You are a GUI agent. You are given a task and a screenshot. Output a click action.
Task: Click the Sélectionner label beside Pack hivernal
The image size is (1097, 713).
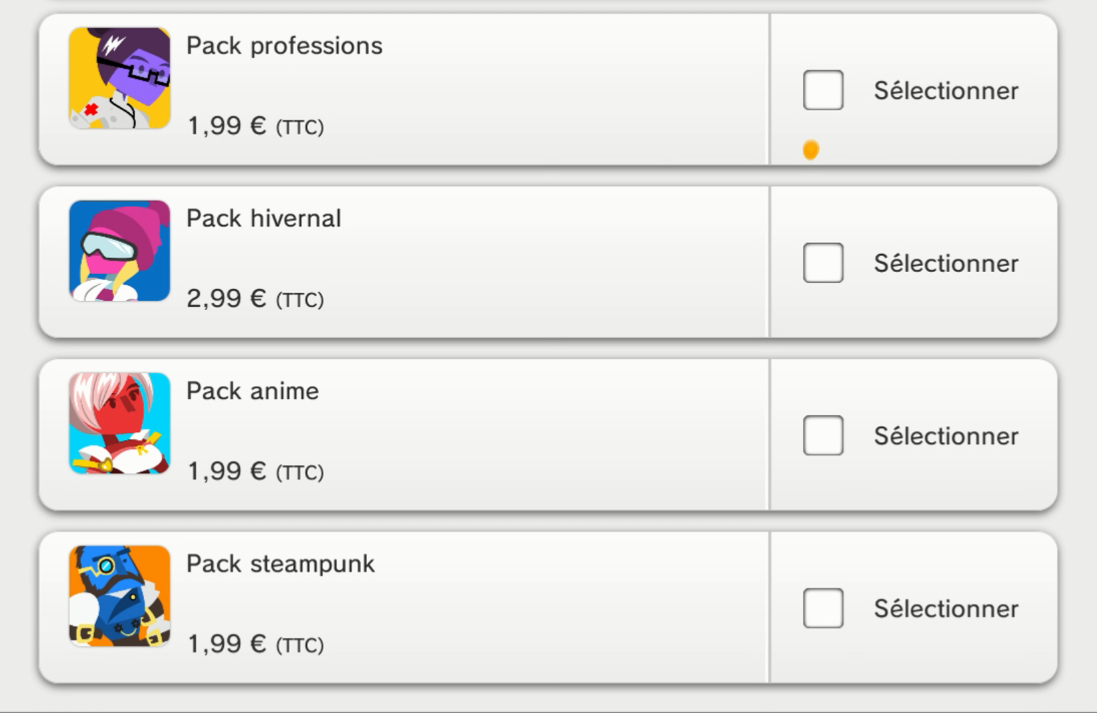click(x=946, y=263)
